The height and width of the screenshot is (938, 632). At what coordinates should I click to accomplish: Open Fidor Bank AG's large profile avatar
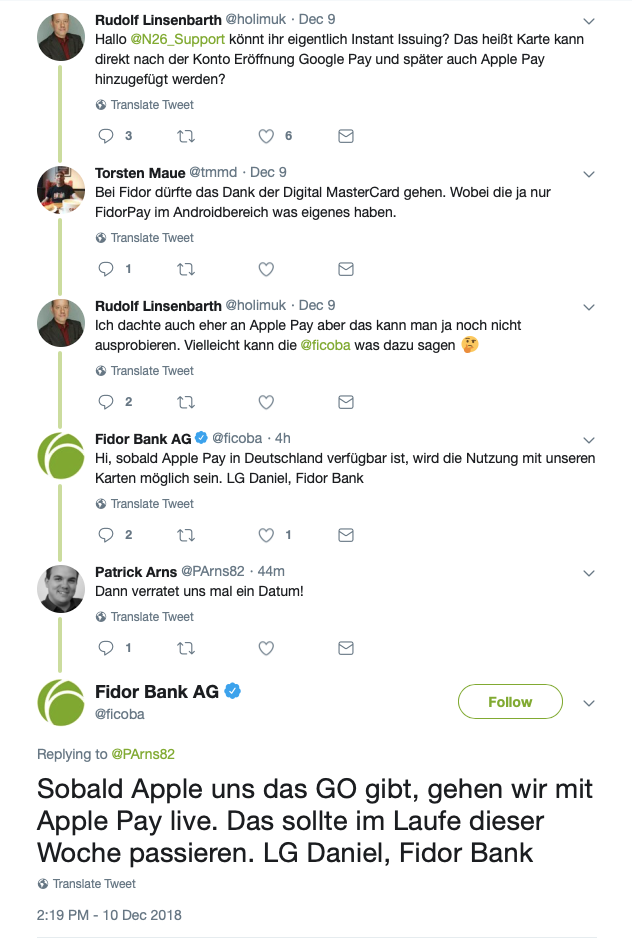60,702
